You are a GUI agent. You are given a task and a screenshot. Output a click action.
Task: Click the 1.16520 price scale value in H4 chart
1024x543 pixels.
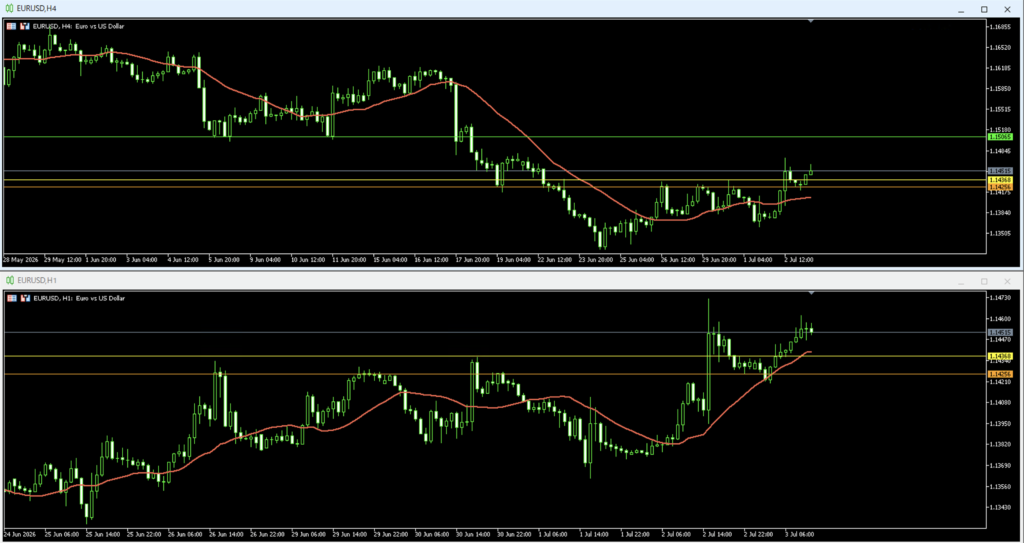point(1000,48)
